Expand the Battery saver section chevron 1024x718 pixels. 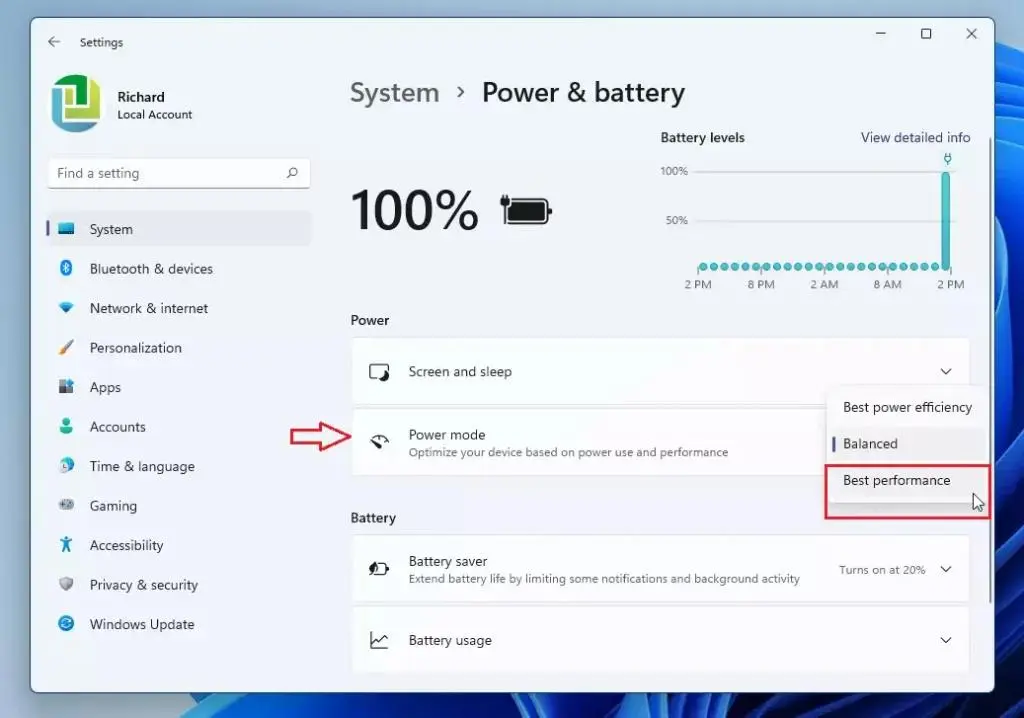tap(946, 570)
